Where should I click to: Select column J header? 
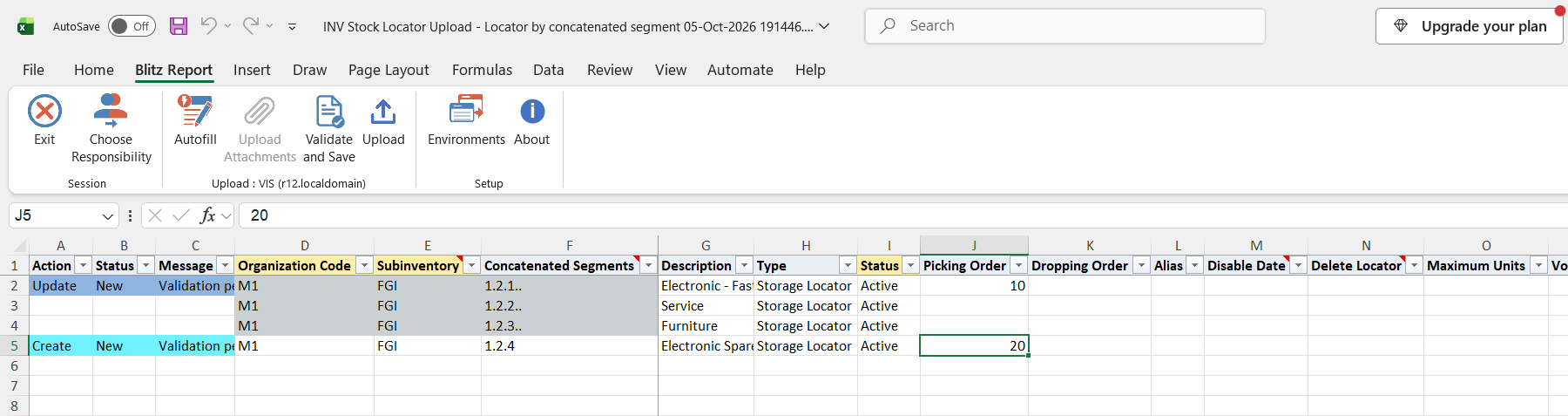(x=974, y=245)
